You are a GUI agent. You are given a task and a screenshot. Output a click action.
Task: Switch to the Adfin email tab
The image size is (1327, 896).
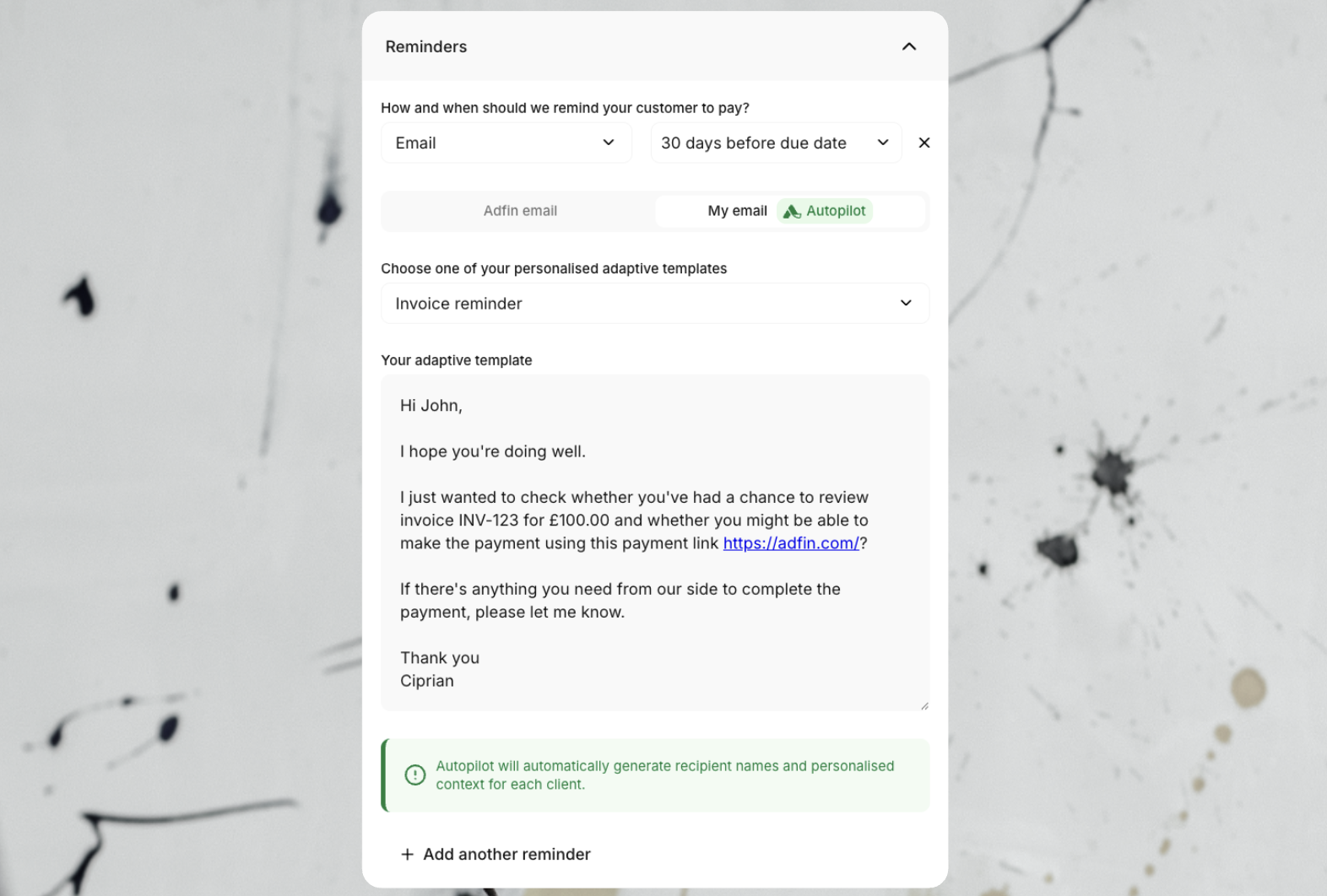[520, 211]
